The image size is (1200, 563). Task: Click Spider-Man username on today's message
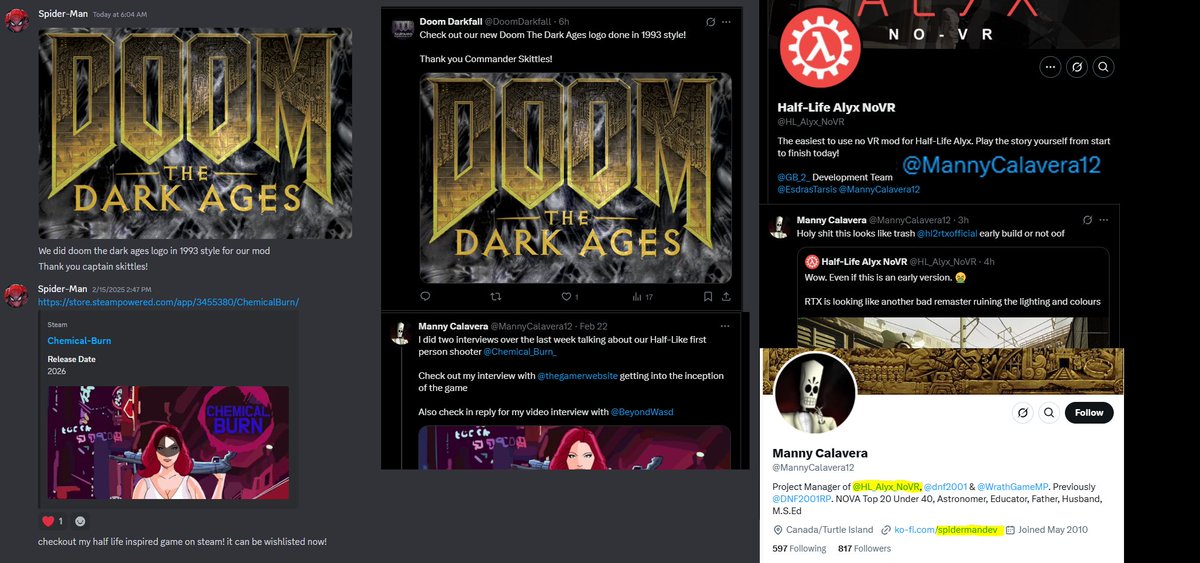[62, 15]
